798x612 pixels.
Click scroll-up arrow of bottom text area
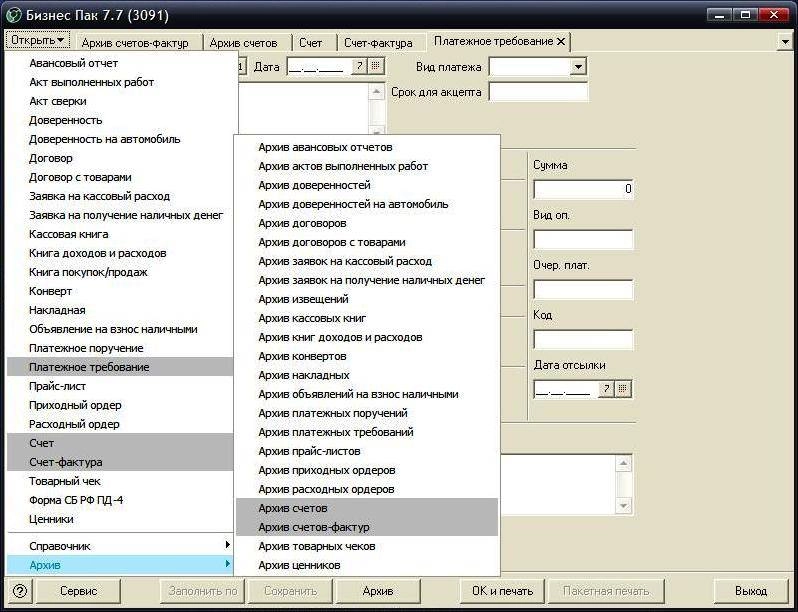[623, 463]
